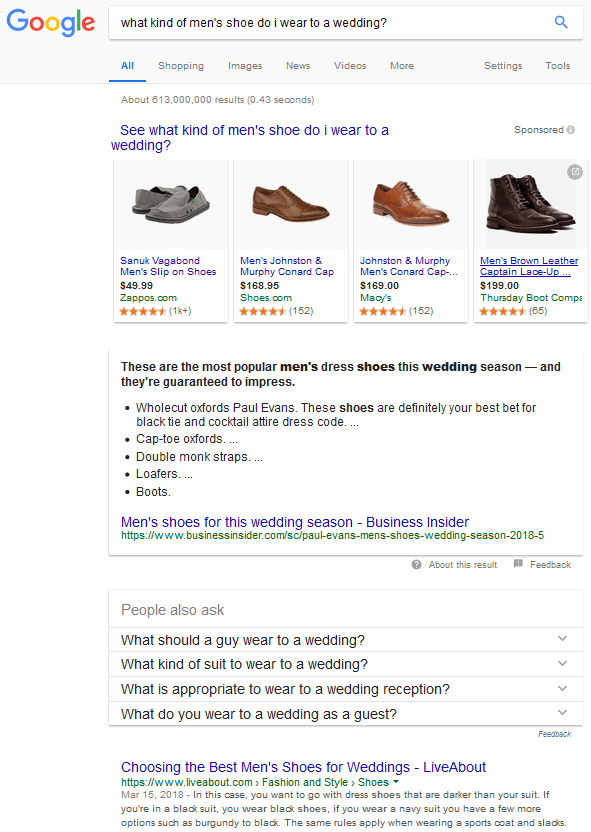Expand "What kind of suit to wear to a wedding?"
The width and height of the screenshot is (591, 832).
tap(345, 664)
